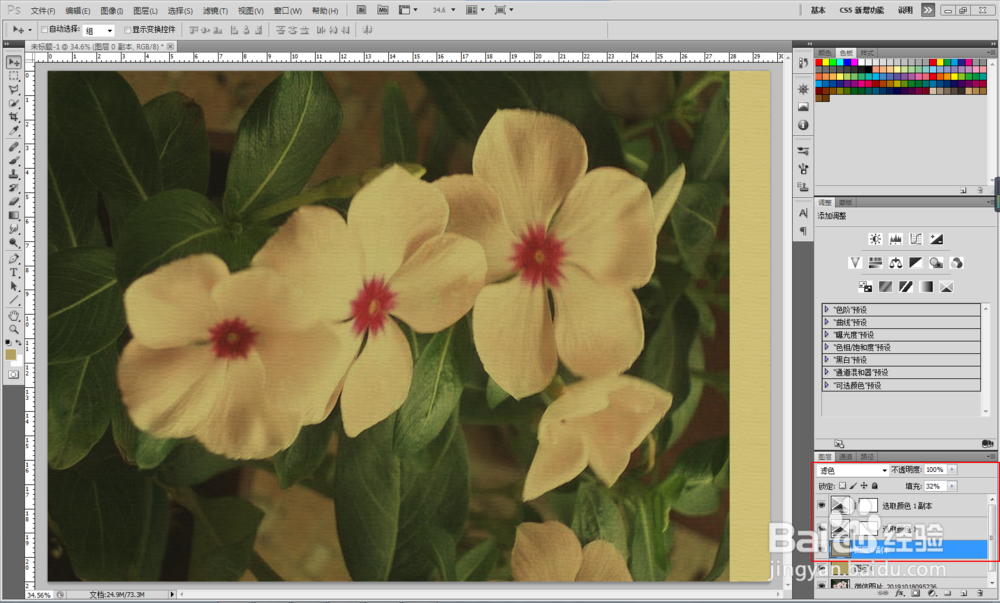This screenshot has height=603, width=1000.
Task: Switch to the 基本 workspace
Action: click(x=818, y=10)
